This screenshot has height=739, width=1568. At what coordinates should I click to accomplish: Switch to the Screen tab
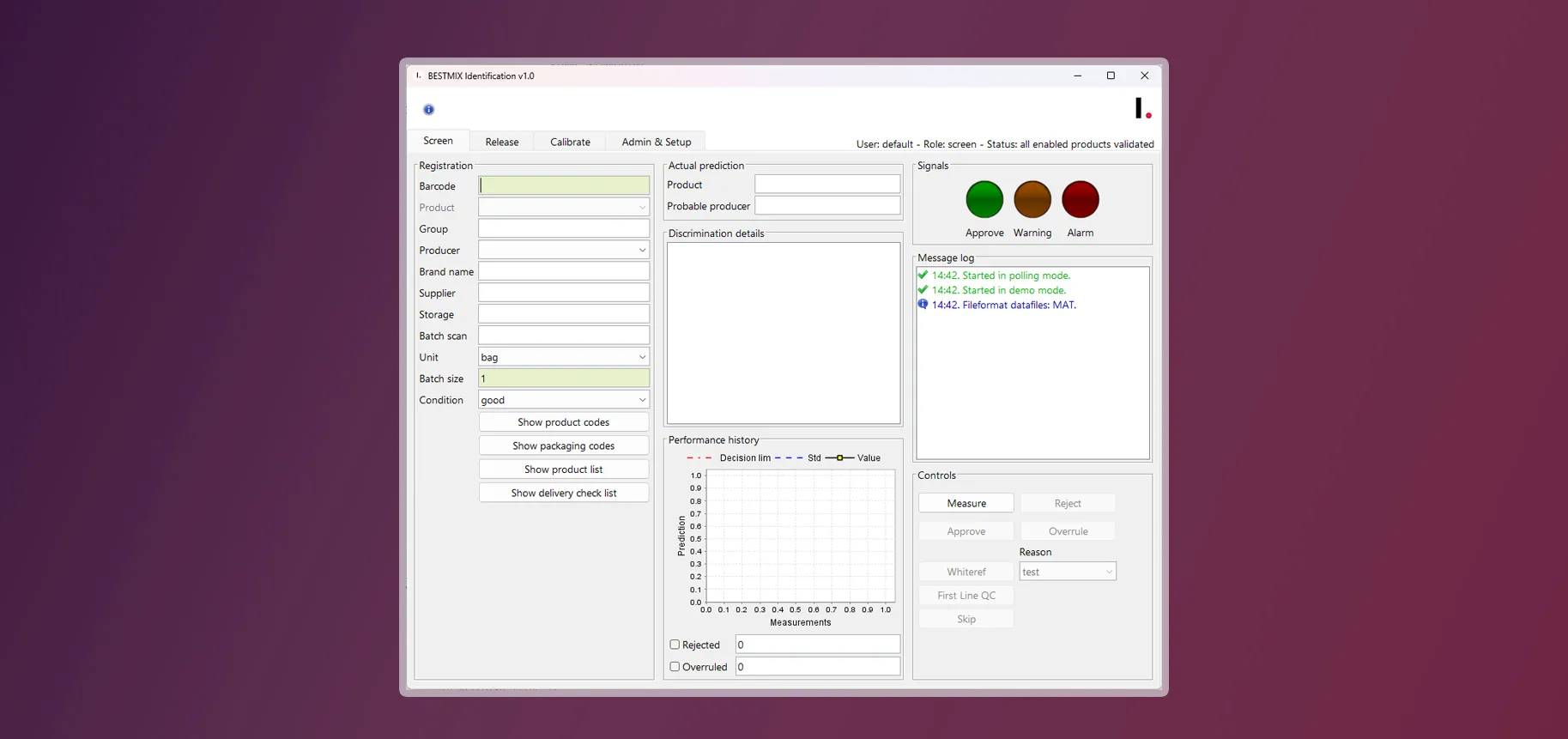438,141
